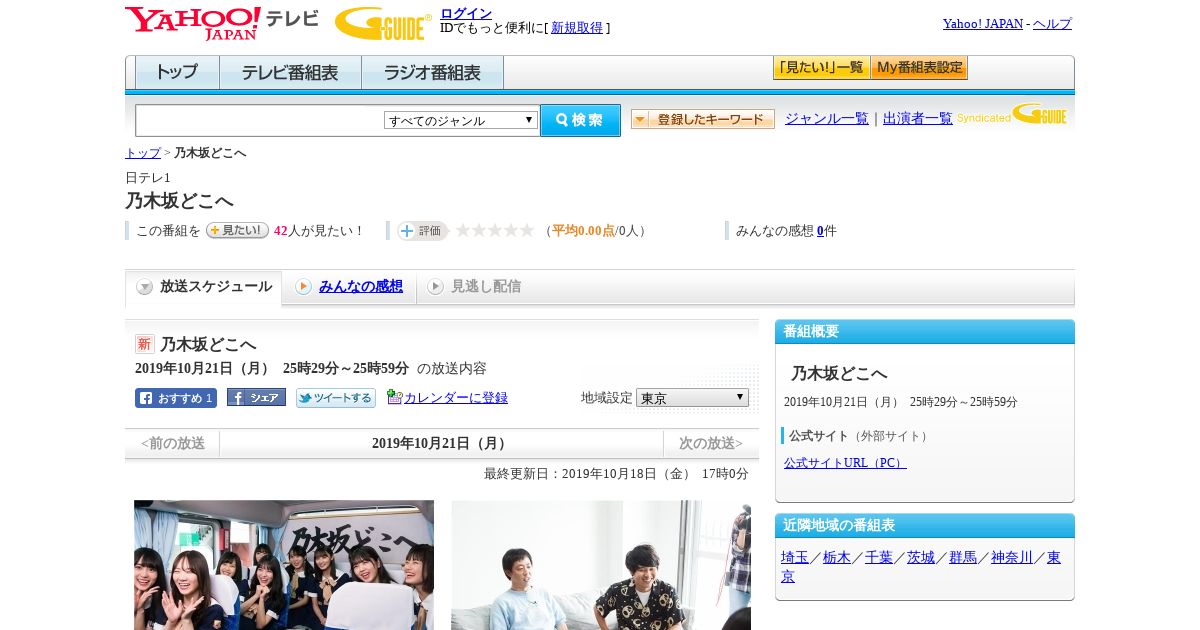Click the 番組概要 panel header

point(925,331)
